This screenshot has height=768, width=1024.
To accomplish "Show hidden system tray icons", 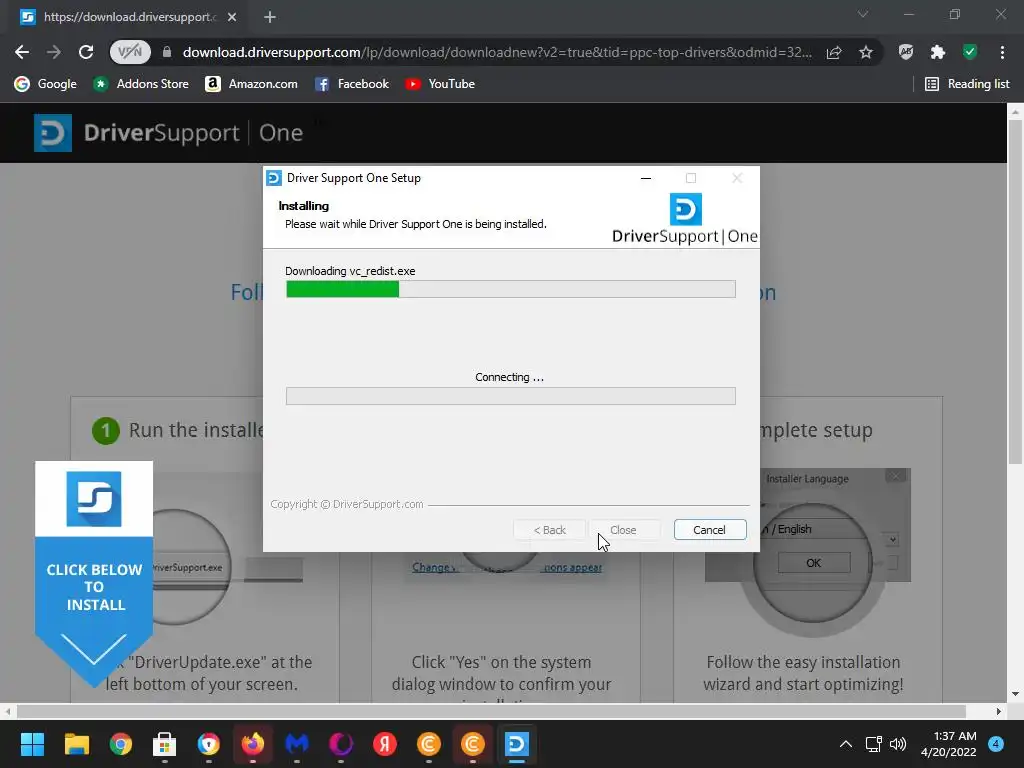I will coord(846,744).
